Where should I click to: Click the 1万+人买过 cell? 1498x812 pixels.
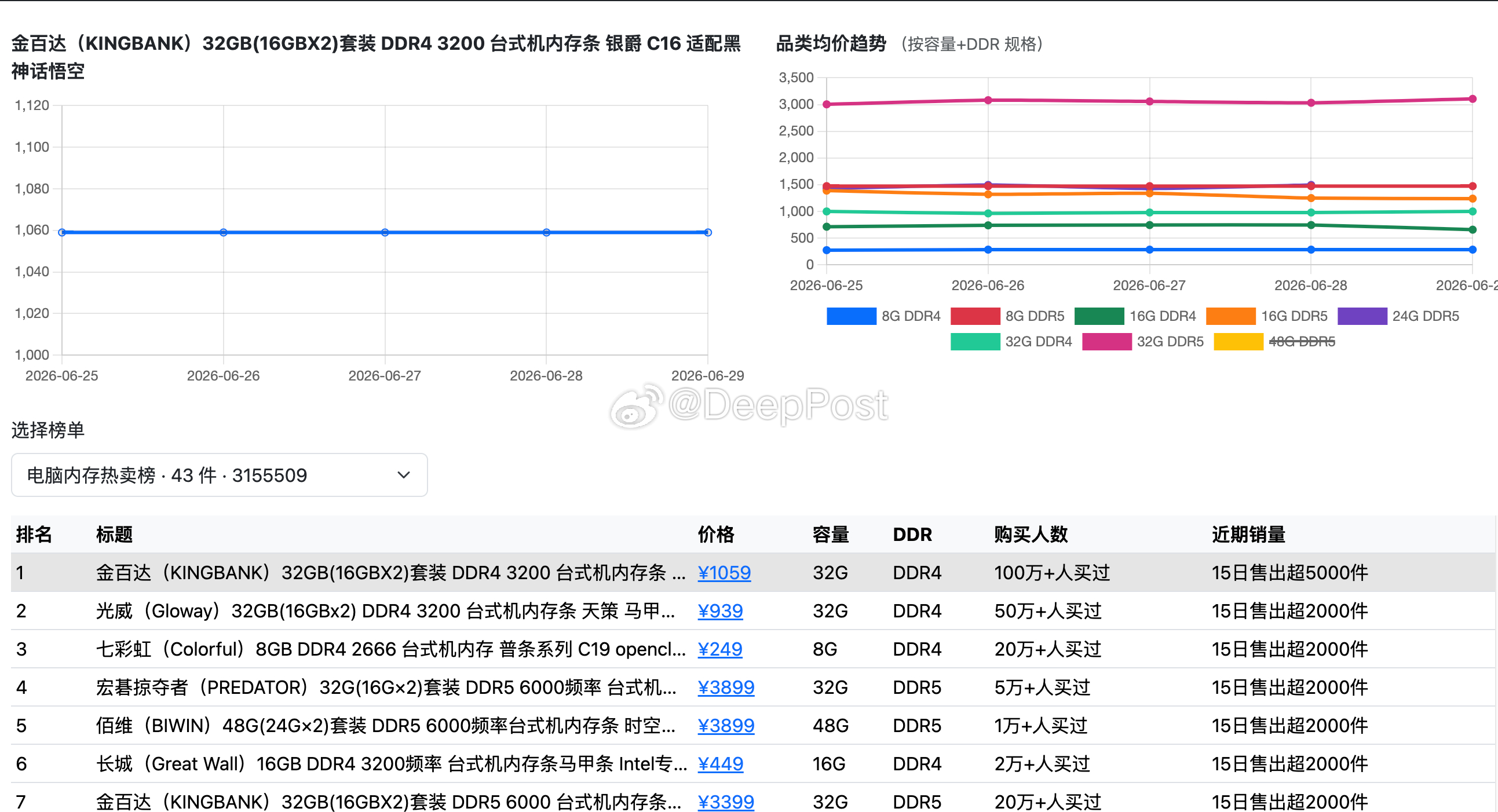coord(1041,725)
